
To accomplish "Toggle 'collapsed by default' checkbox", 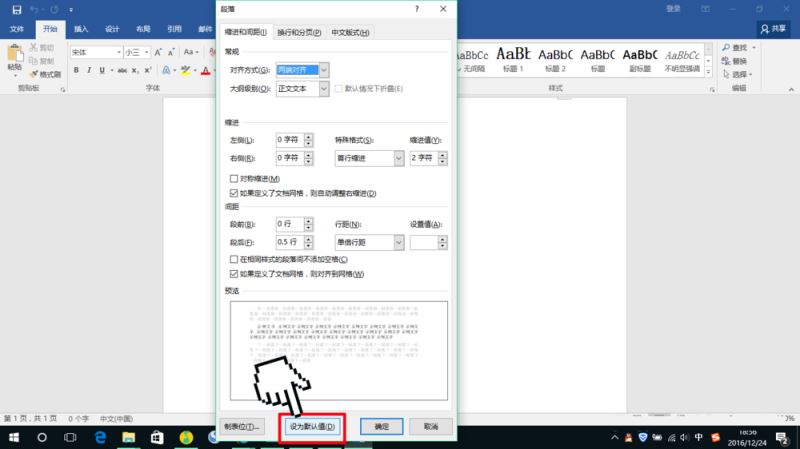I will (339, 89).
